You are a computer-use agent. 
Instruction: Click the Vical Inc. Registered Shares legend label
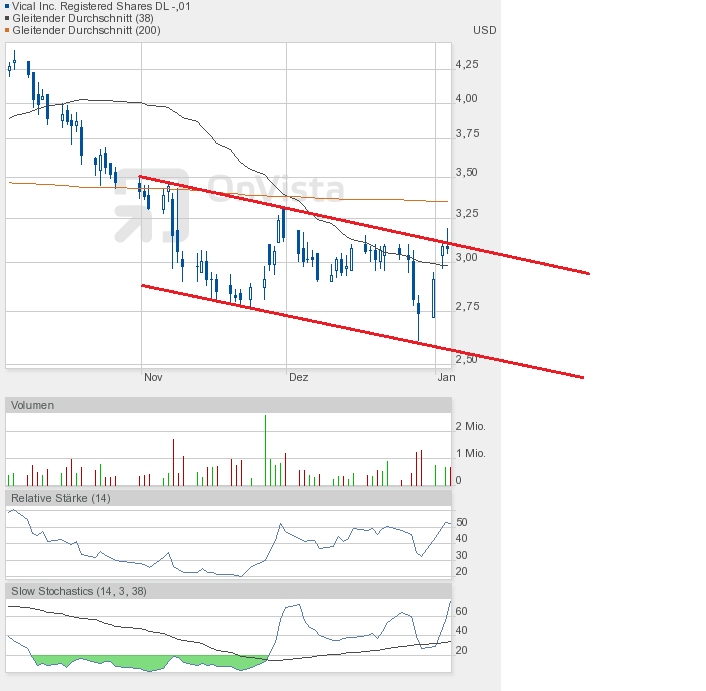(x=101, y=6)
